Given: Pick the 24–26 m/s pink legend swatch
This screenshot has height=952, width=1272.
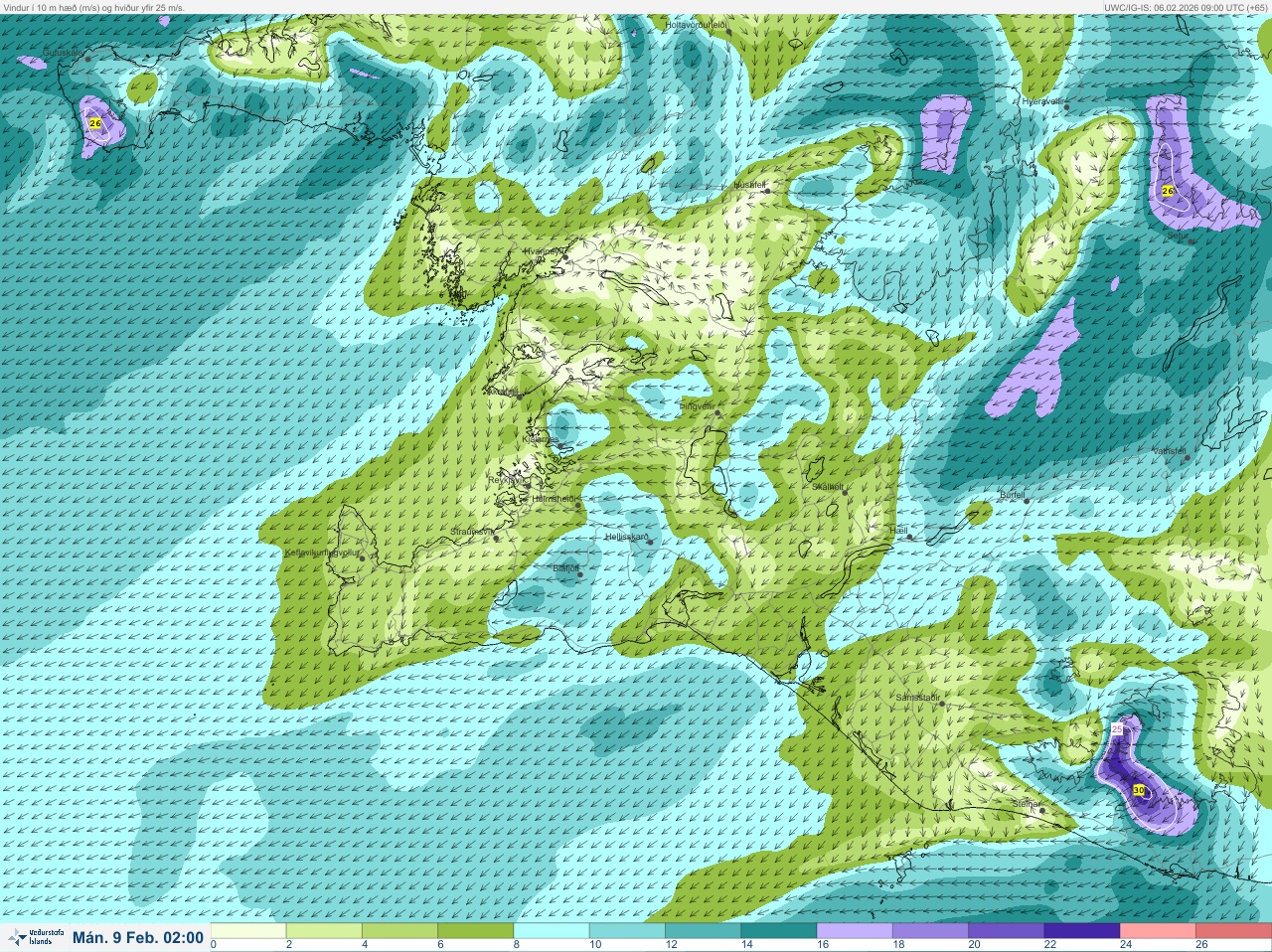Looking at the screenshot, I should (1157, 931).
